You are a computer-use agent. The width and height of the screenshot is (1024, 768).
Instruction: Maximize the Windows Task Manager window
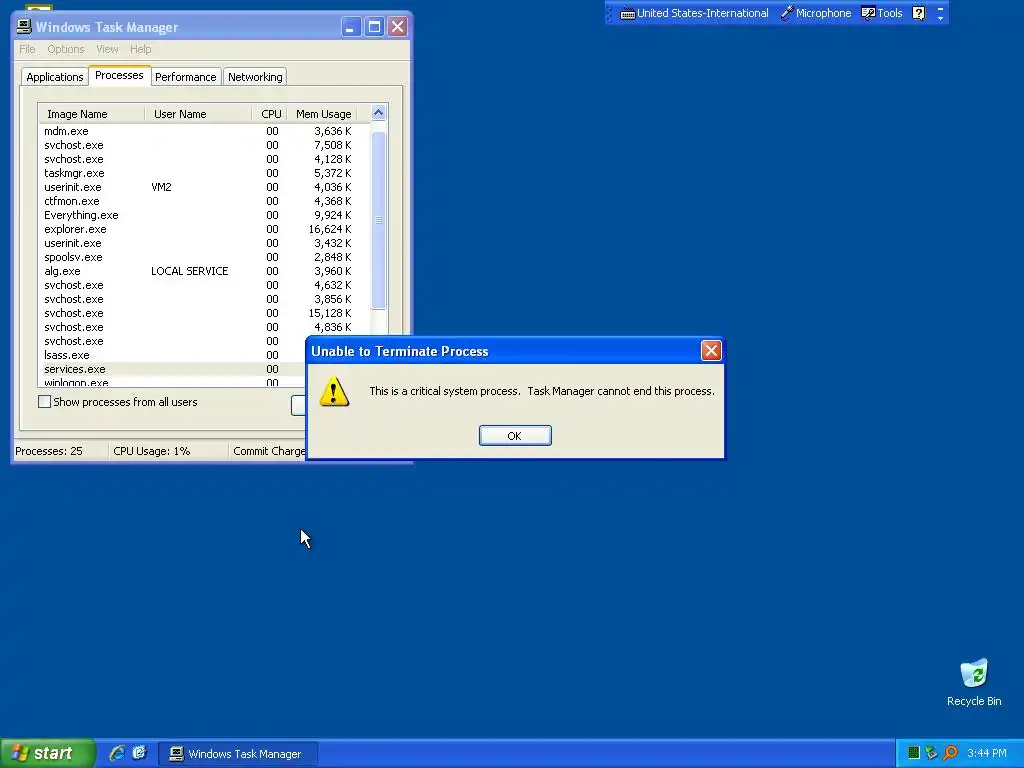pos(374,27)
